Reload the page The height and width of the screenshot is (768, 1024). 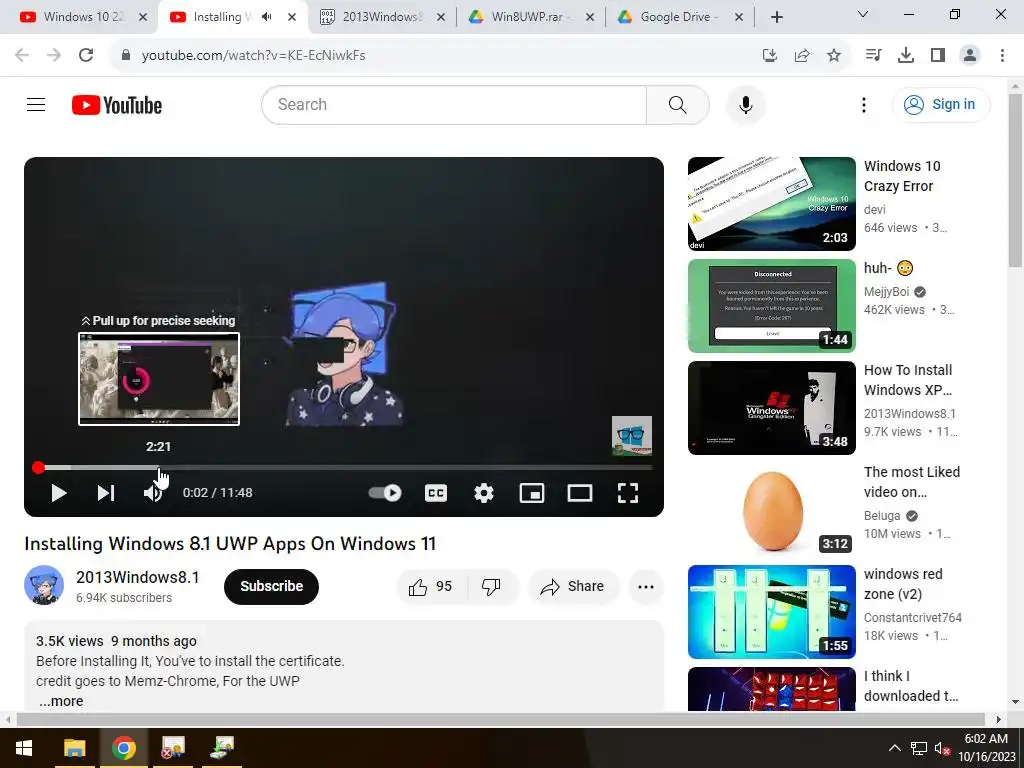pyautogui.click(x=86, y=56)
